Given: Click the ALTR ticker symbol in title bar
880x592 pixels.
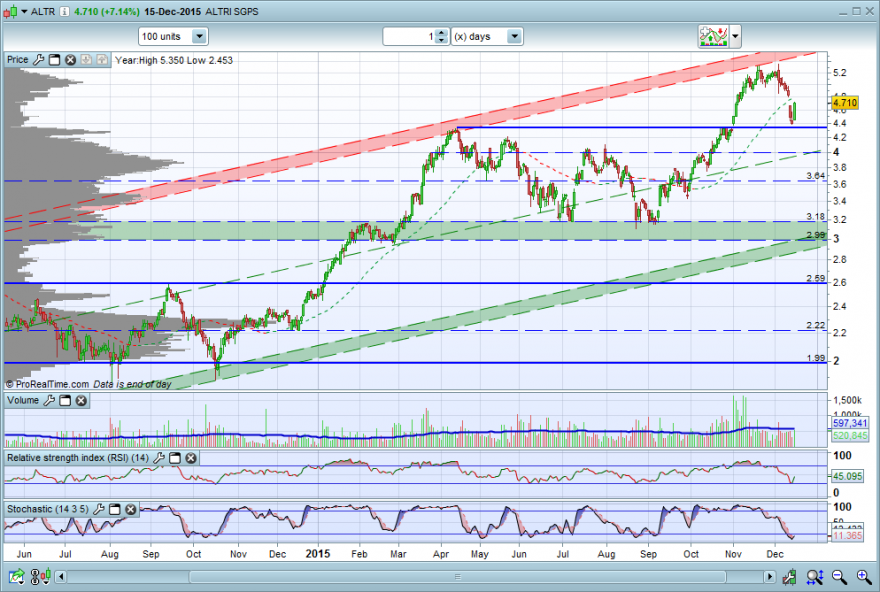Looking at the screenshot, I should [43, 12].
